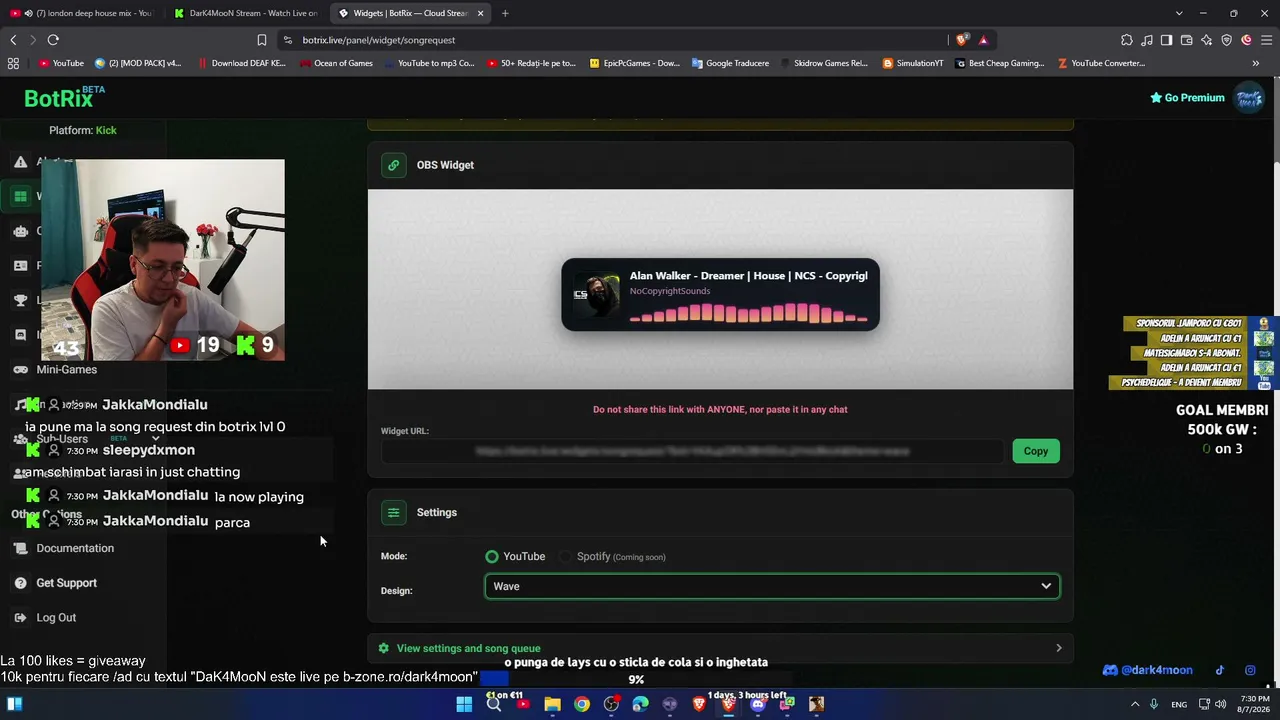Image resolution: width=1280 pixels, height=720 pixels.
Task: Open the browser tab list dropdown arrow
Action: tap(1179, 13)
